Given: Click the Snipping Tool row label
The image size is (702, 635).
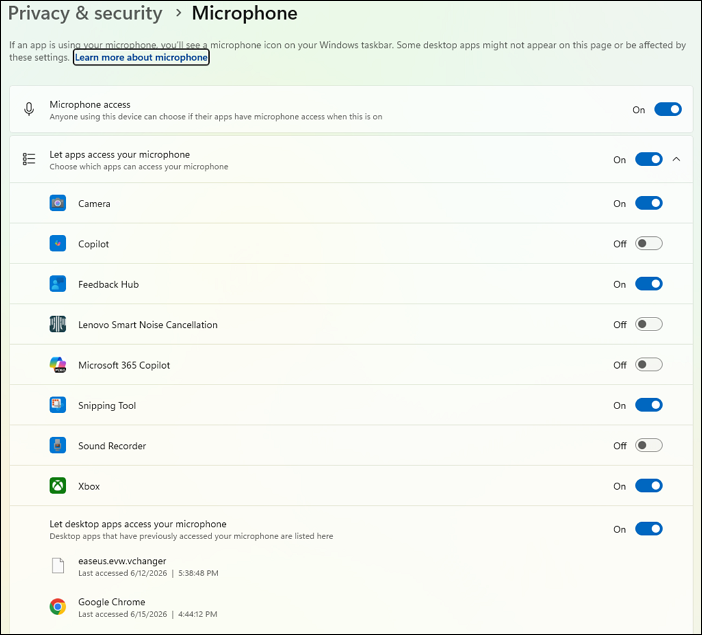Looking at the screenshot, I should point(107,406).
